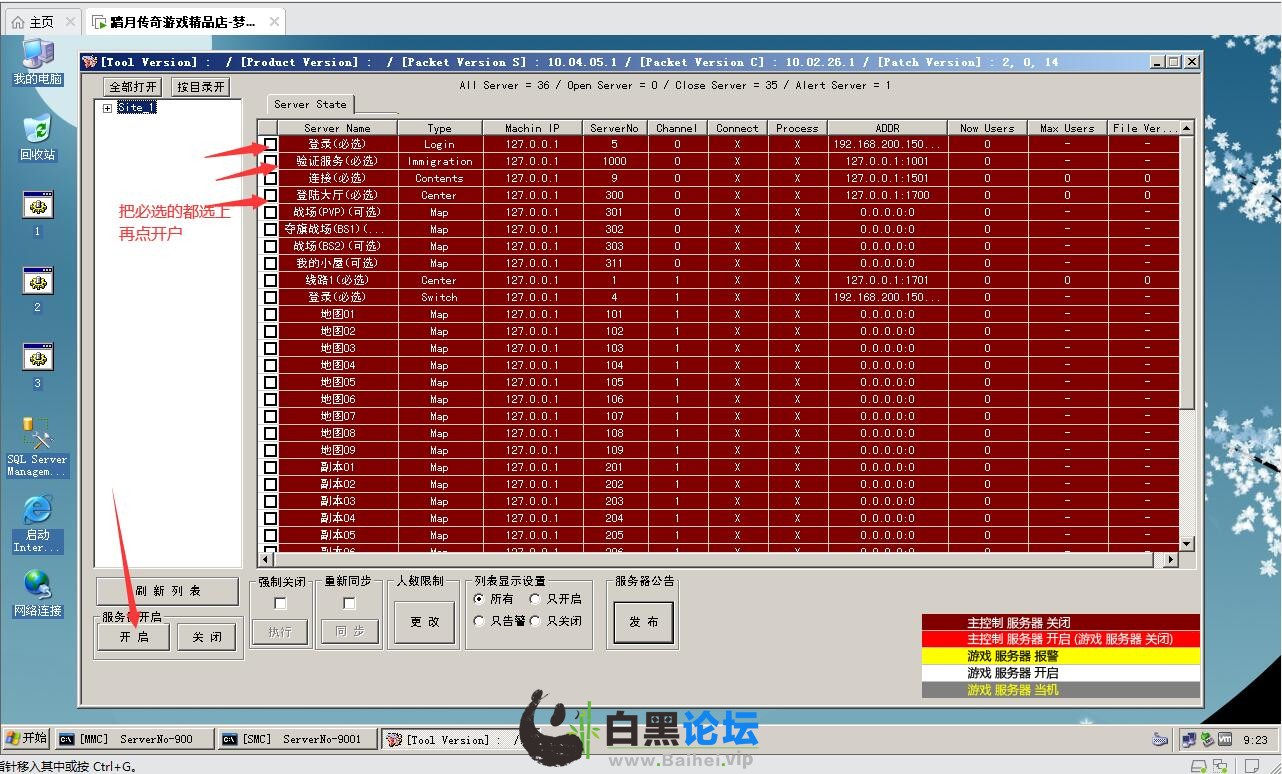Select the desktop shortcut labeled 1
The image size is (1282, 774).
click(x=37, y=213)
